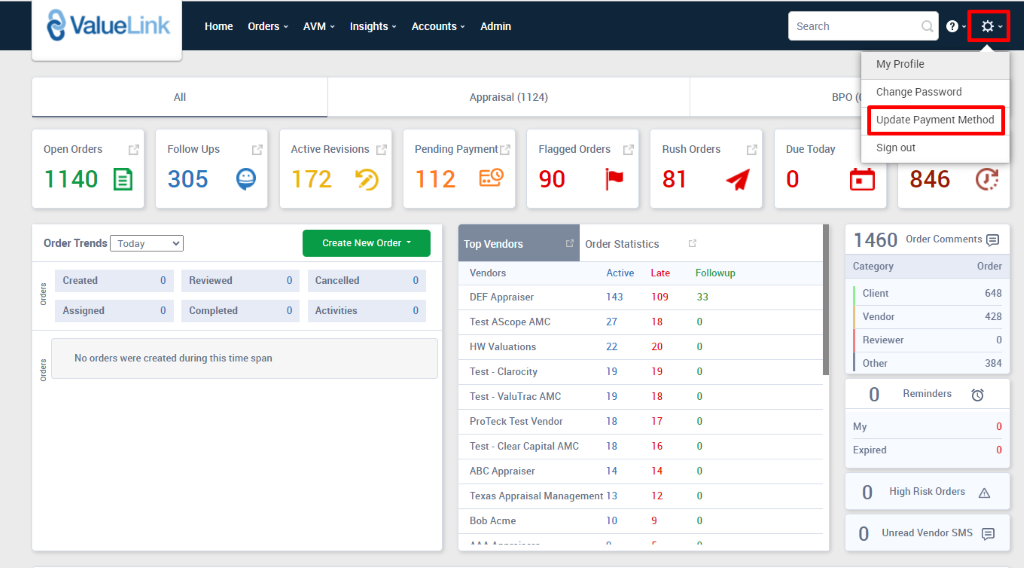Click the Reminders alarm clock icon

pos(977,395)
